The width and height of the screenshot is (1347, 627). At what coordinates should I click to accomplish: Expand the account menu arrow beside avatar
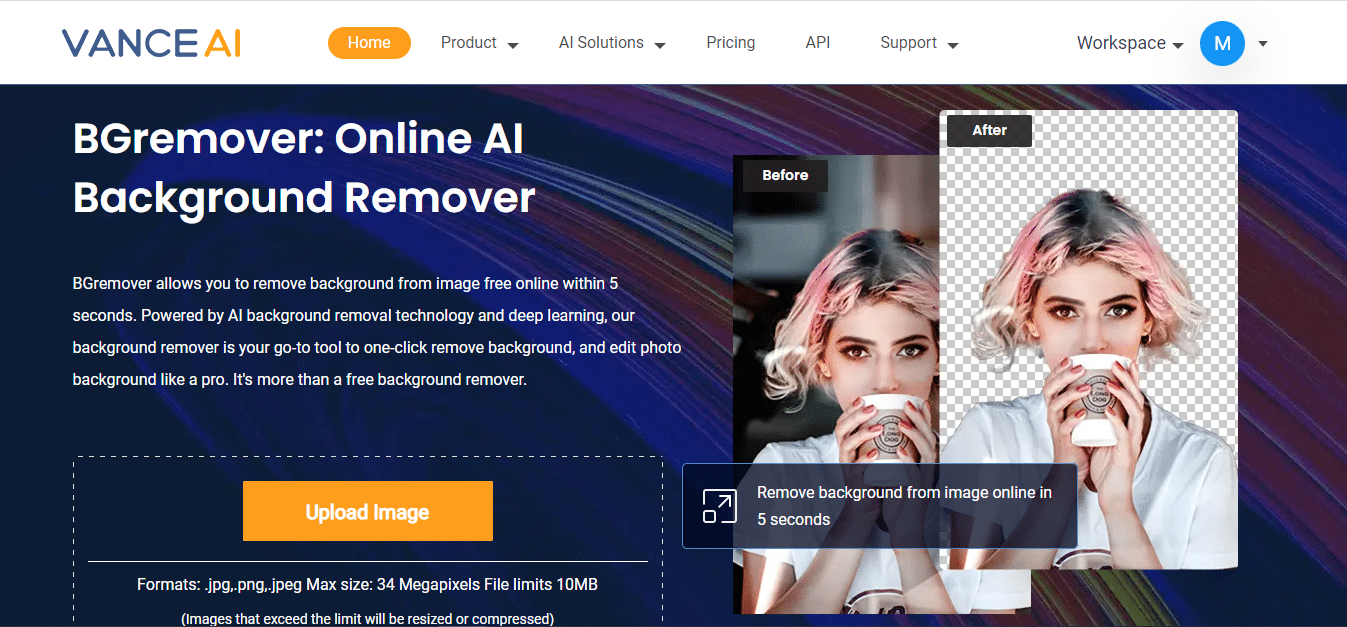pos(1263,44)
